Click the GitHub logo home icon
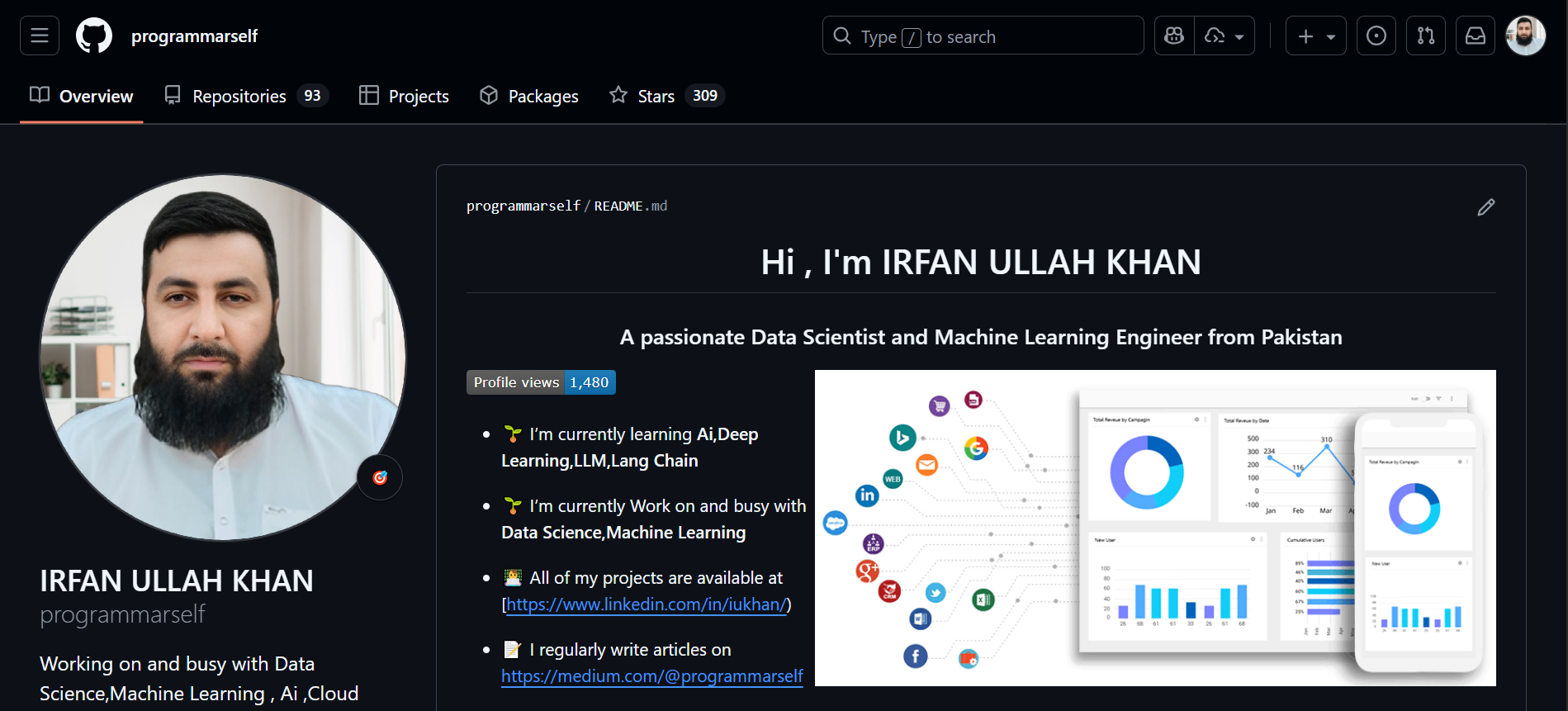The image size is (1568, 711). [x=94, y=36]
